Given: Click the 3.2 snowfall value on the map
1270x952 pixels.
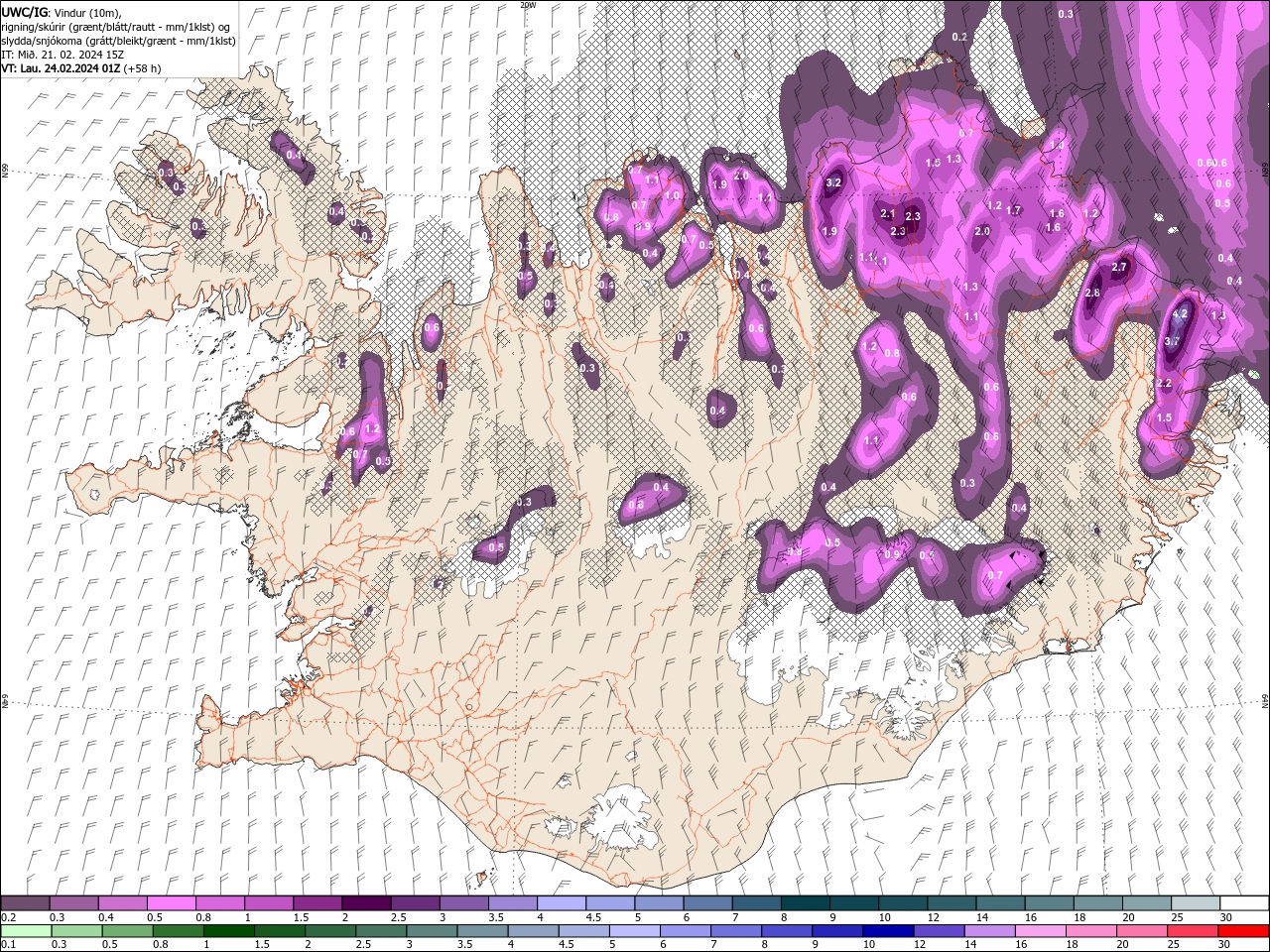Looking at the screenshot, I should pos(833,182).
